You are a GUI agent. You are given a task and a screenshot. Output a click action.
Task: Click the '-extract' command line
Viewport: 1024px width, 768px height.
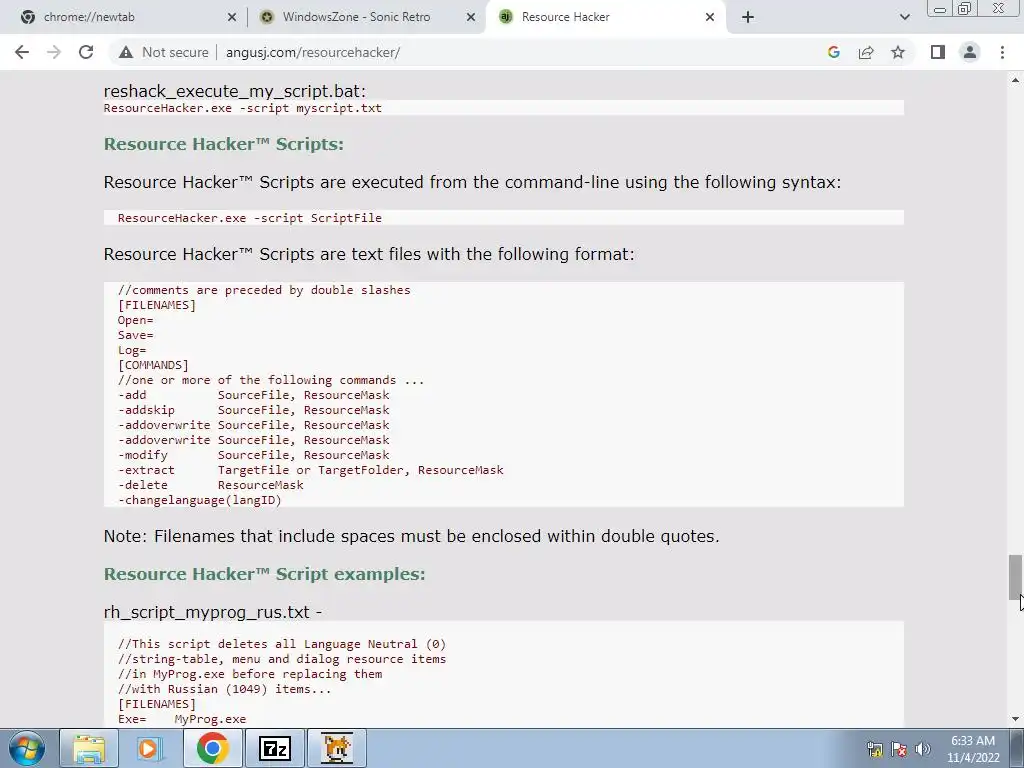pos(311,470)
